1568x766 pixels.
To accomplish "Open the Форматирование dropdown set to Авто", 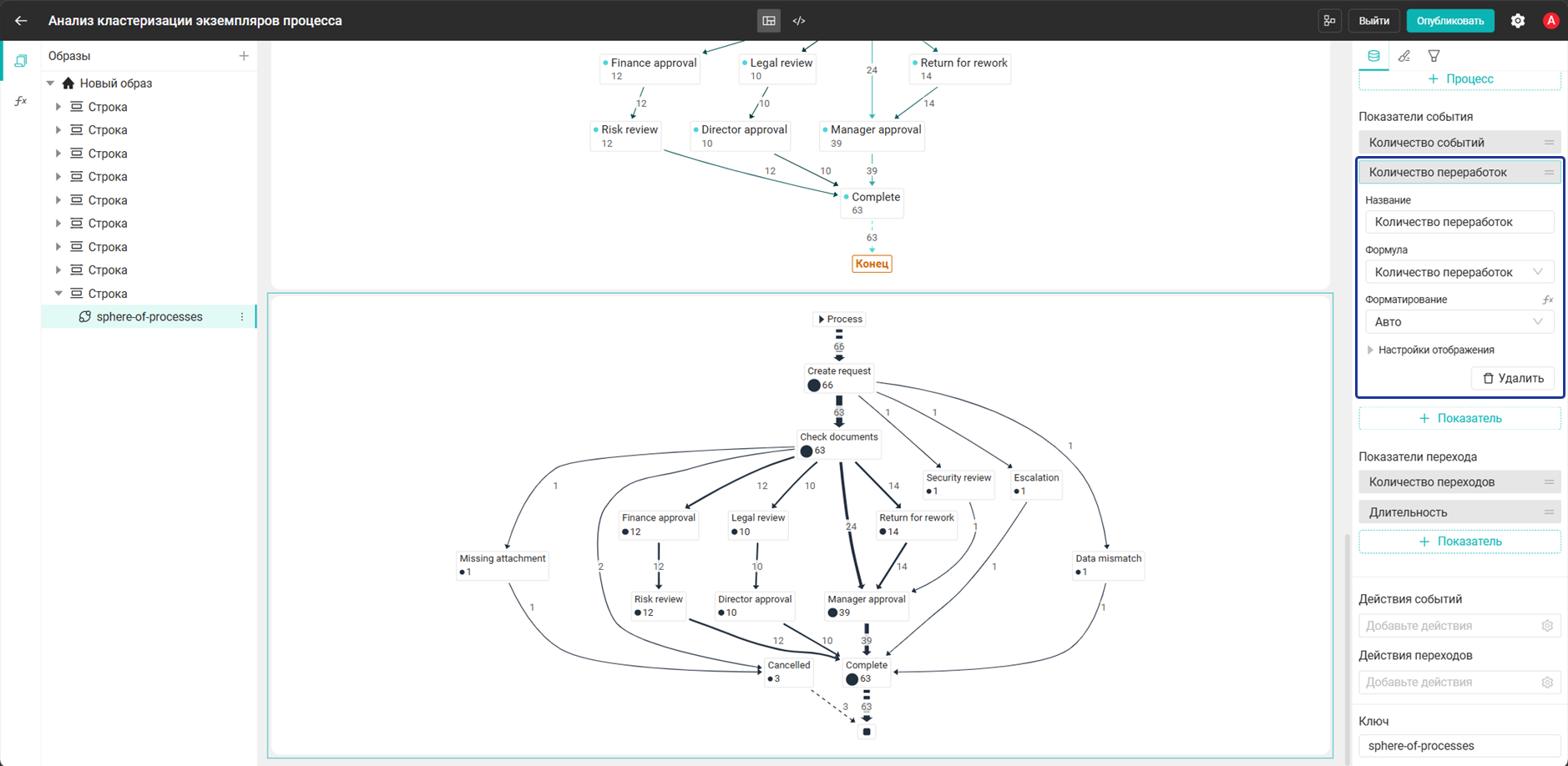I will 1459,322.
